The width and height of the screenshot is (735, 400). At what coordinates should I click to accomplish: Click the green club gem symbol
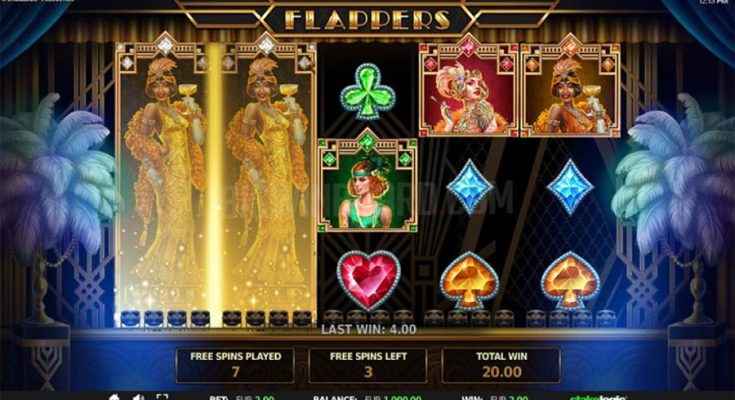click(368, 91)
